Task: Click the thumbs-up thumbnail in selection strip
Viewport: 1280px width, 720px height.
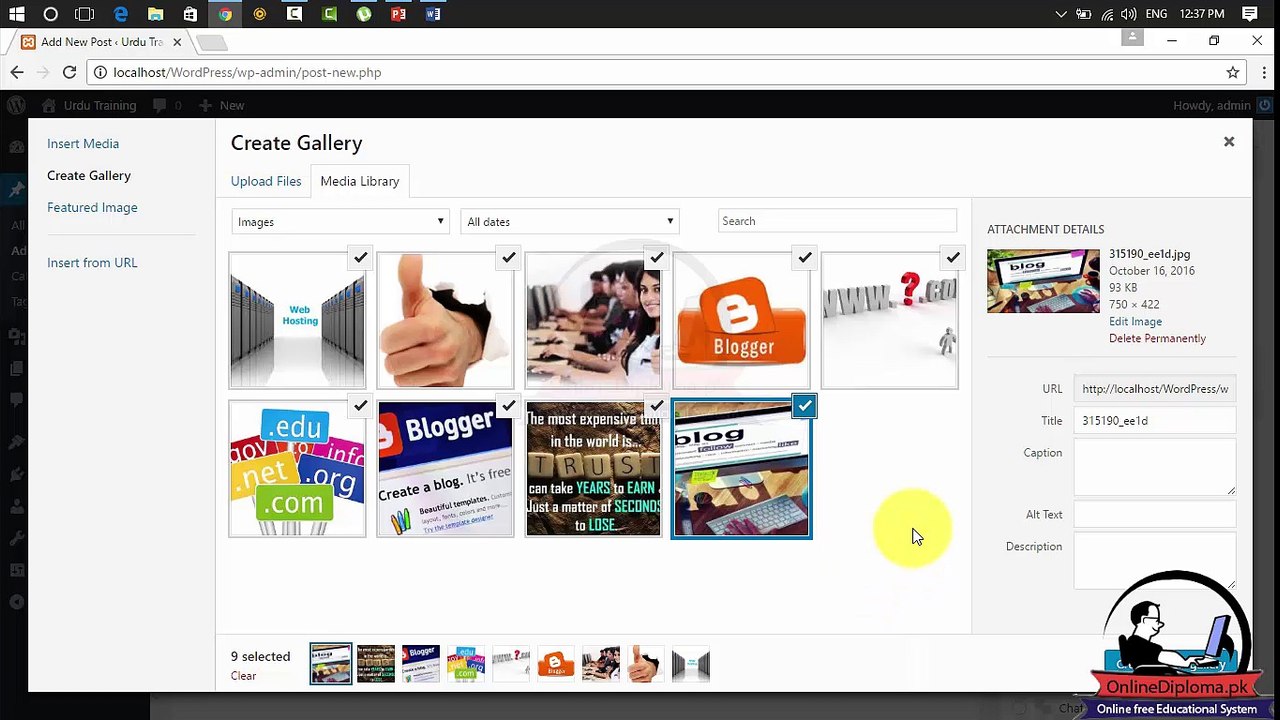Action: coord(646,664)
